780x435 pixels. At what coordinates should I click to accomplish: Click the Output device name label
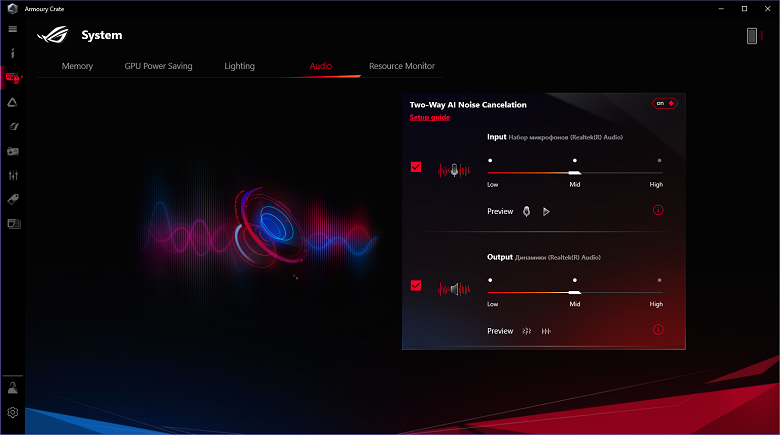click(x=558, y=257)
